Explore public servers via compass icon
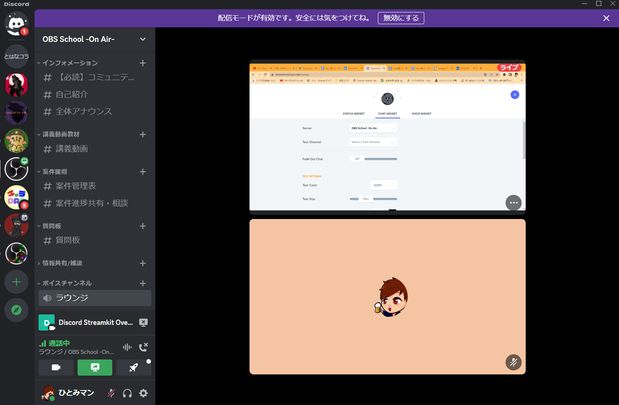 tap(16, 310)
